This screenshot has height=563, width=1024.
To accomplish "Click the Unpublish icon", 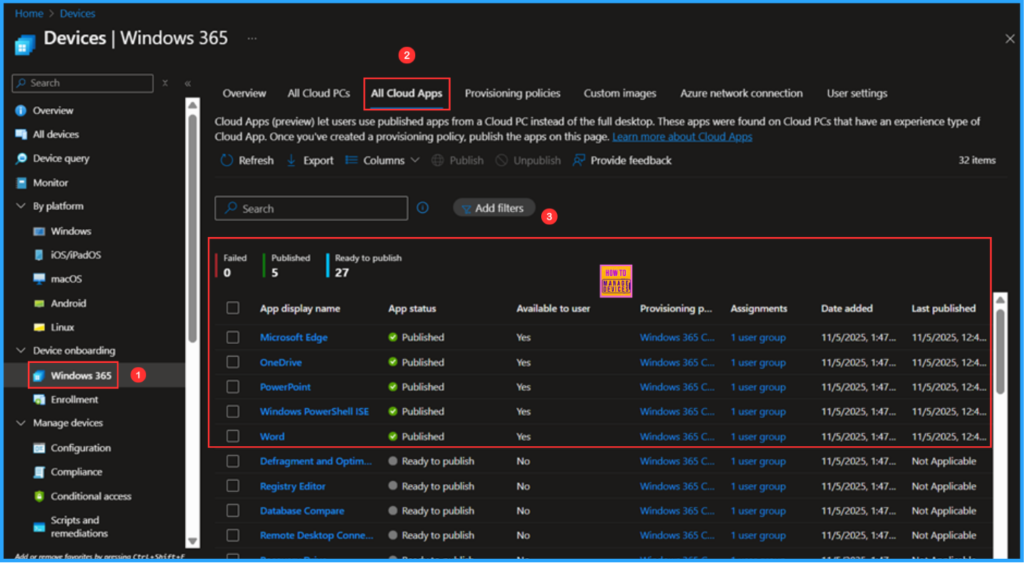I will (x=502, y=161).
